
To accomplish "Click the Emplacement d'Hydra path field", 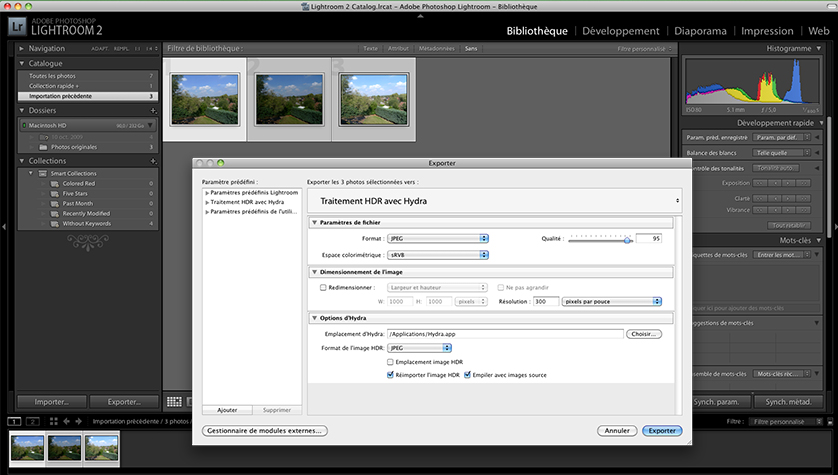I will [505, 334].
